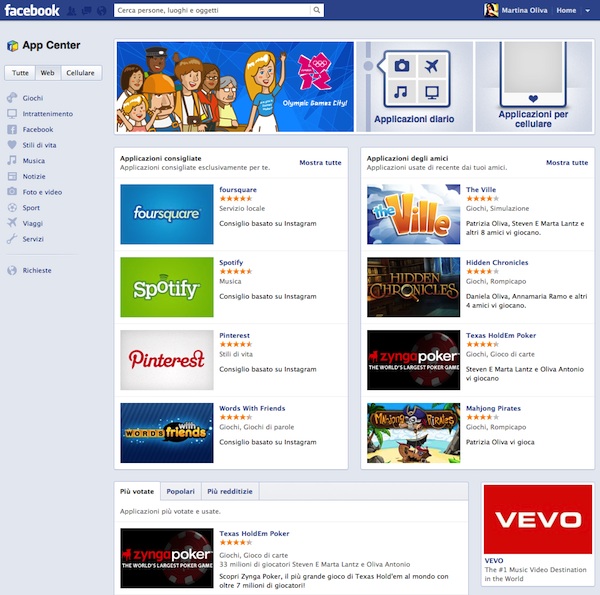Screen dimensions: 600x595
Task: Click zynga poker thumbnail in Più votate
Action: tap(167, 558)
